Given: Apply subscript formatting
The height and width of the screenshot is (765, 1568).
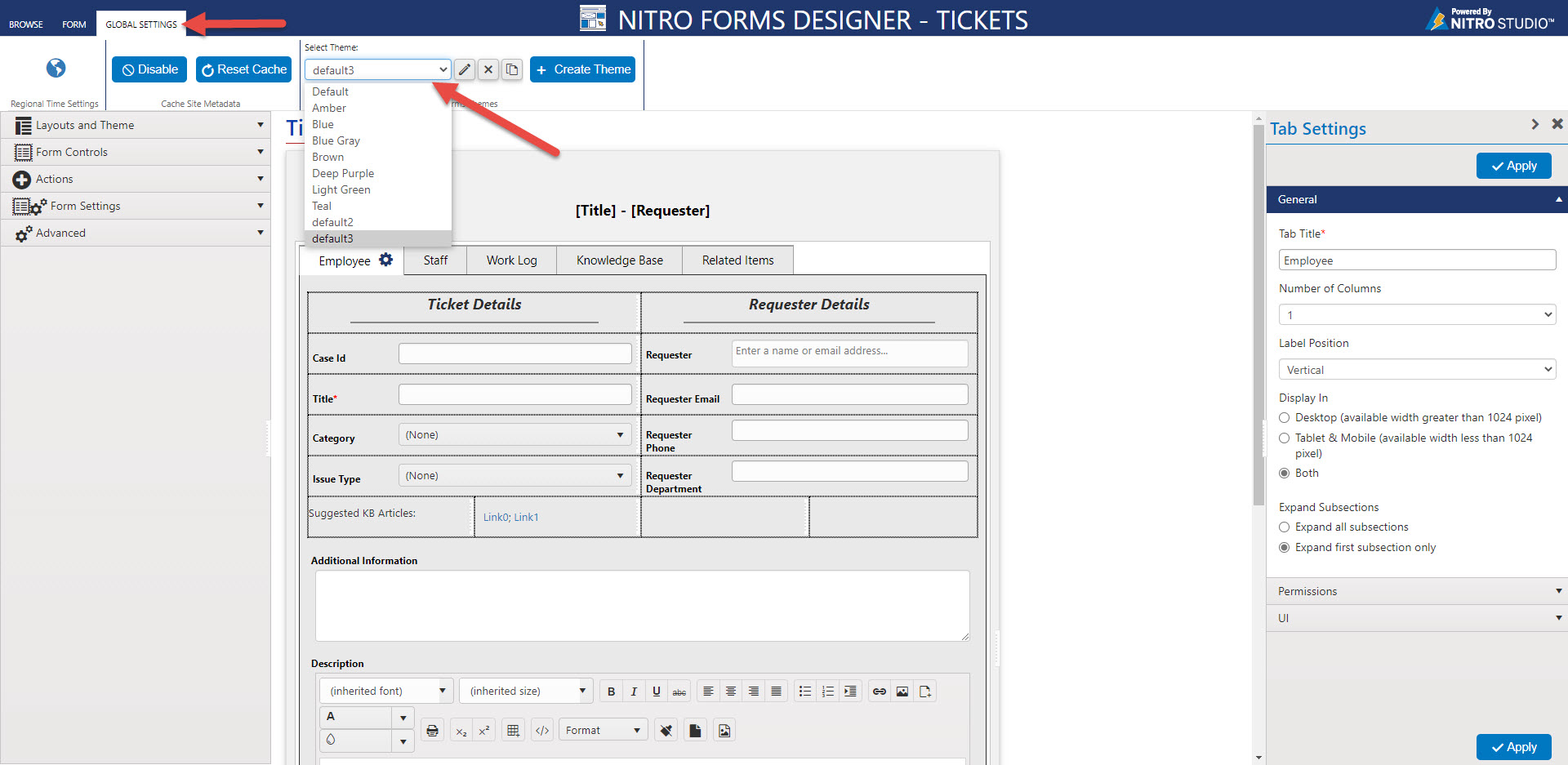Looking at the screenshot, I should [x=461, y=731].
